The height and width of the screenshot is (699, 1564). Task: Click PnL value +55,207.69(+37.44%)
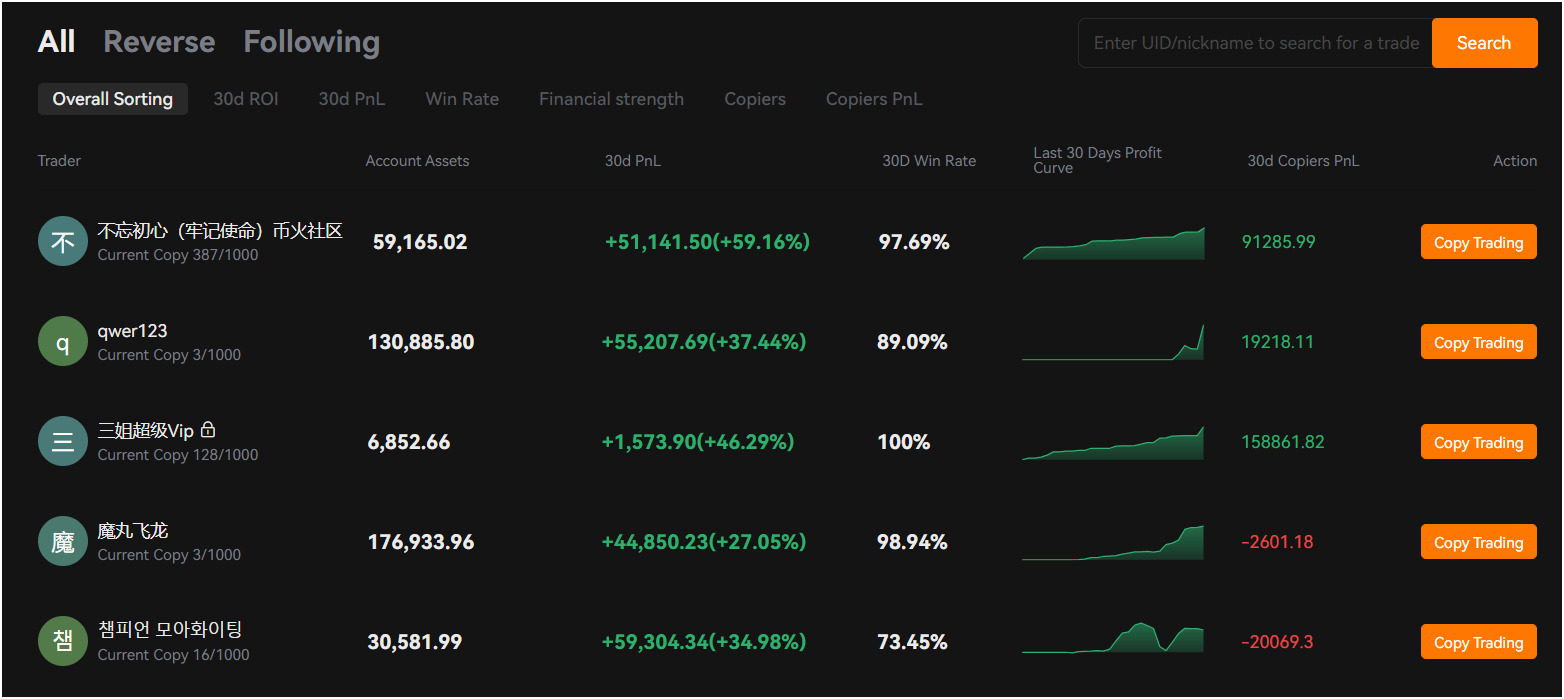tap(704, 342)
